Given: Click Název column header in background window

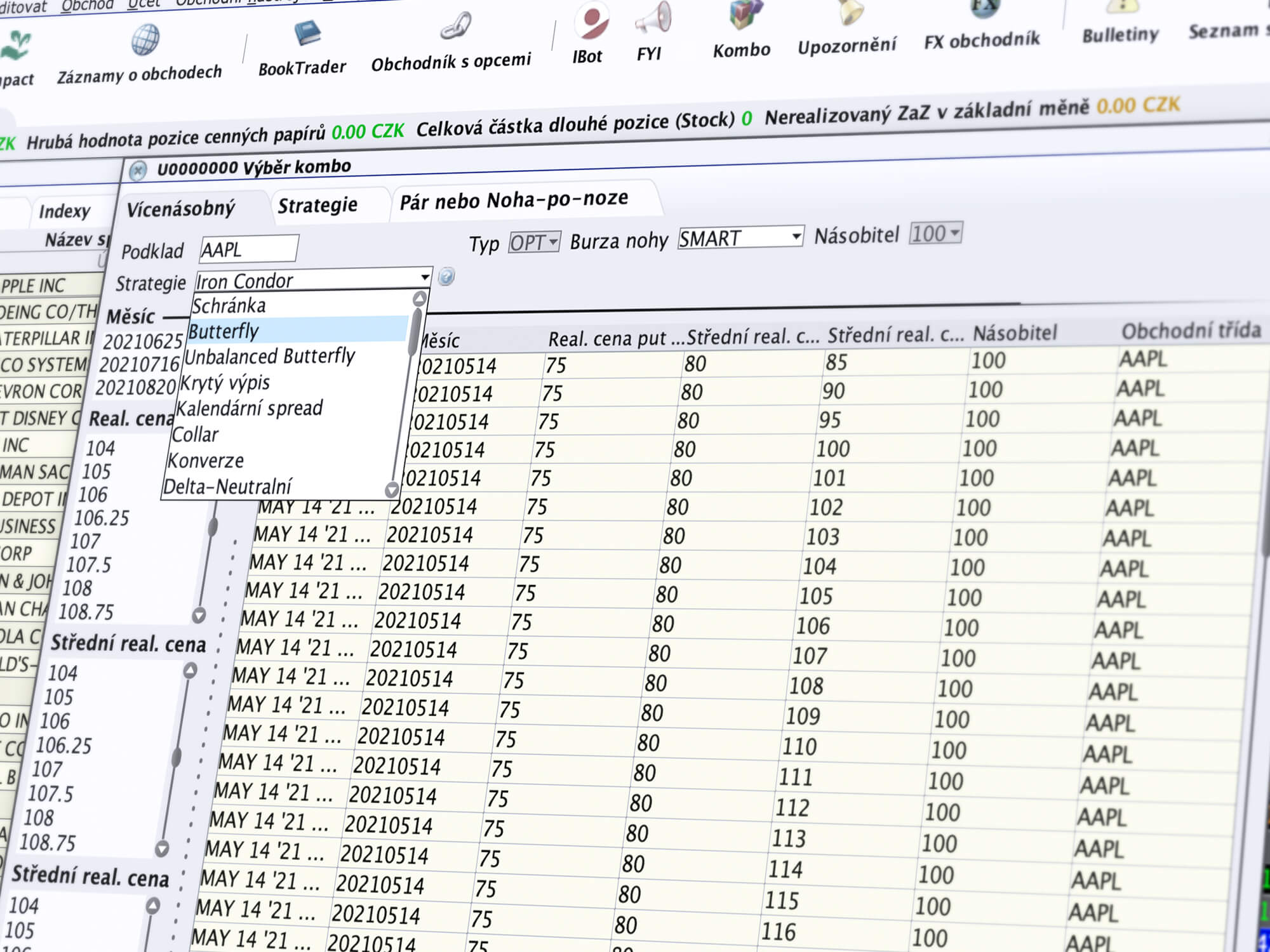Looking at the screenshot, I should click(76, 240).
